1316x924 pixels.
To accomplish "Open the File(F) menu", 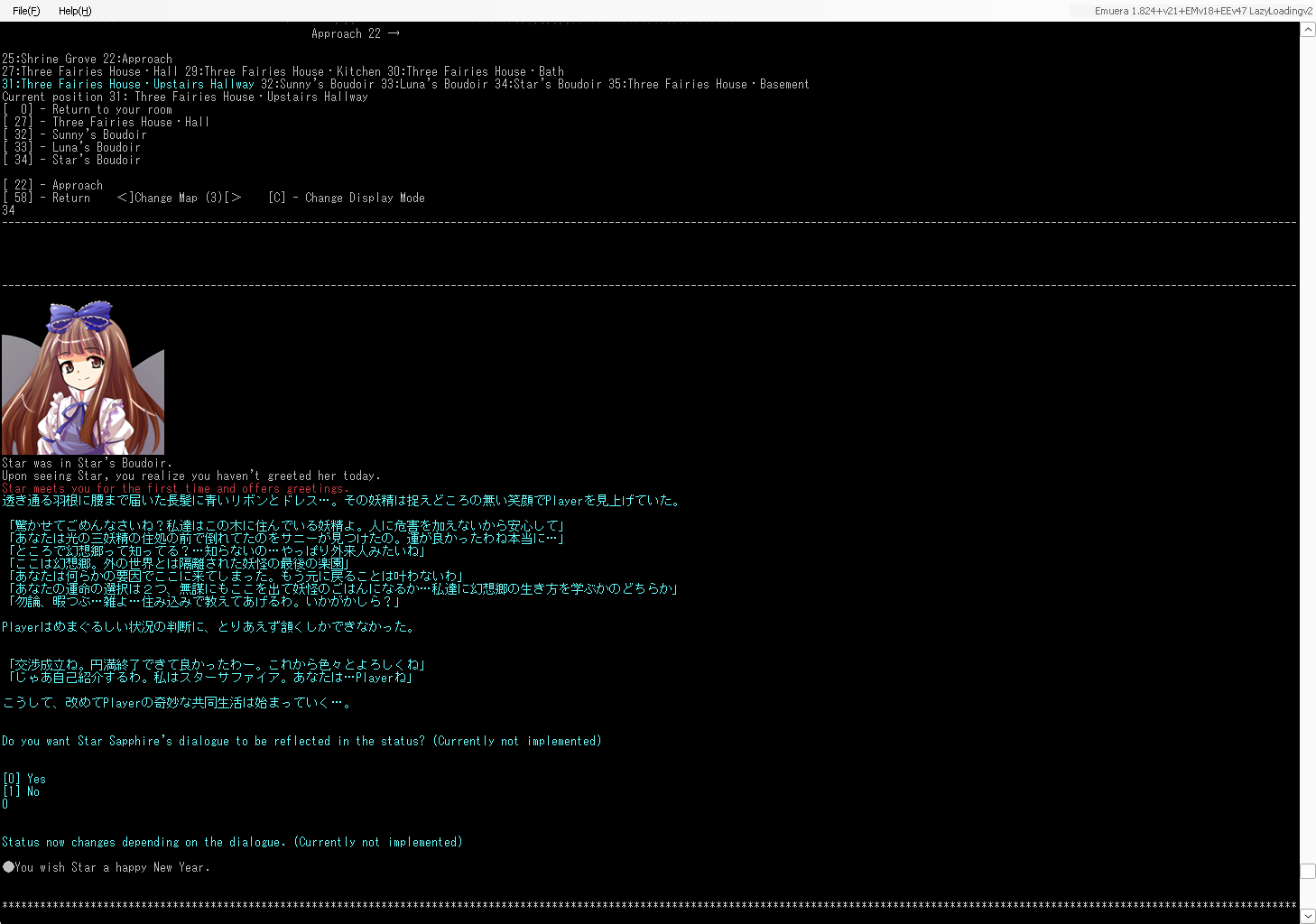I will point(26,11).
